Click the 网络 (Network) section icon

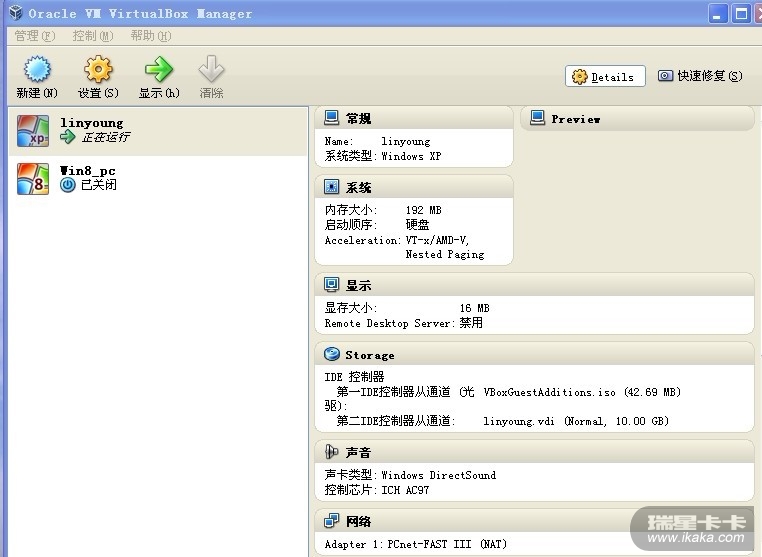click(331, 521)
